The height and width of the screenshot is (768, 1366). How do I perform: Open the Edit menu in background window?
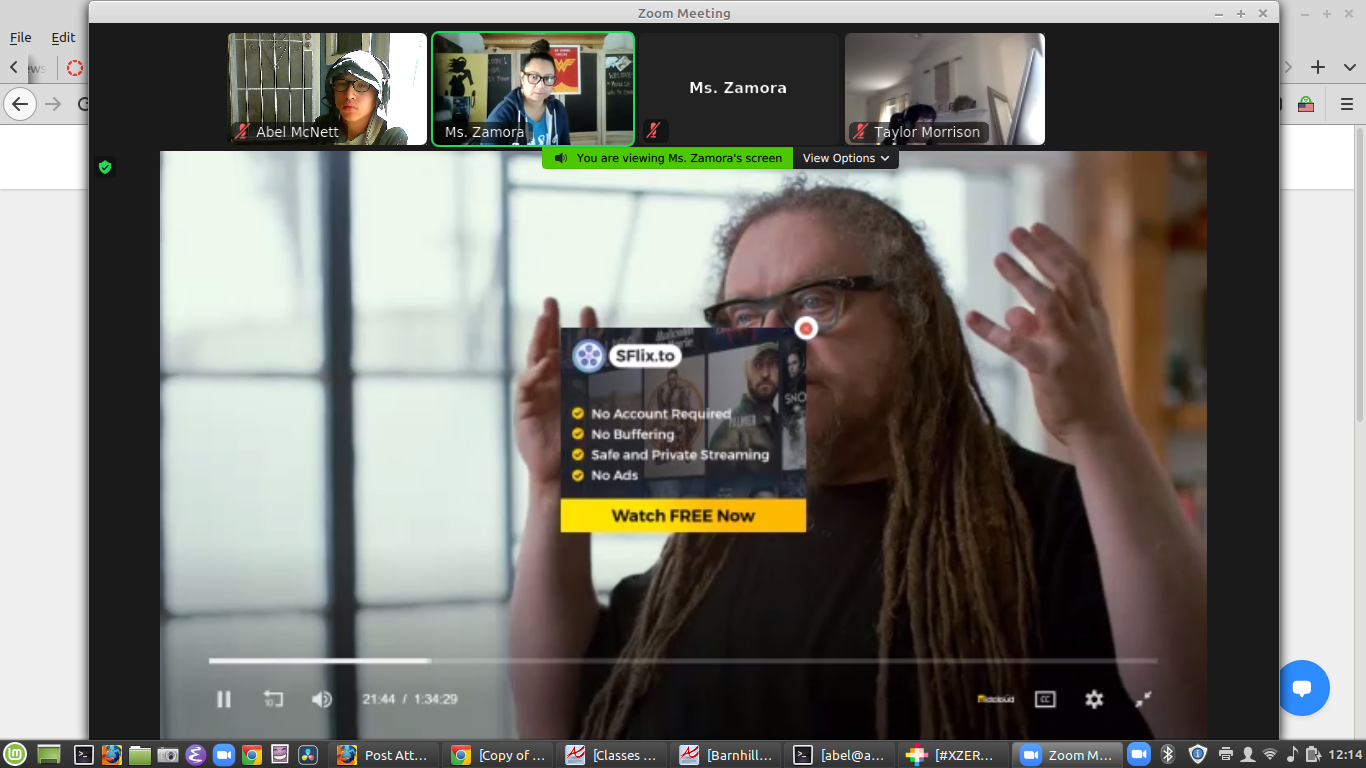coord(63,37)
